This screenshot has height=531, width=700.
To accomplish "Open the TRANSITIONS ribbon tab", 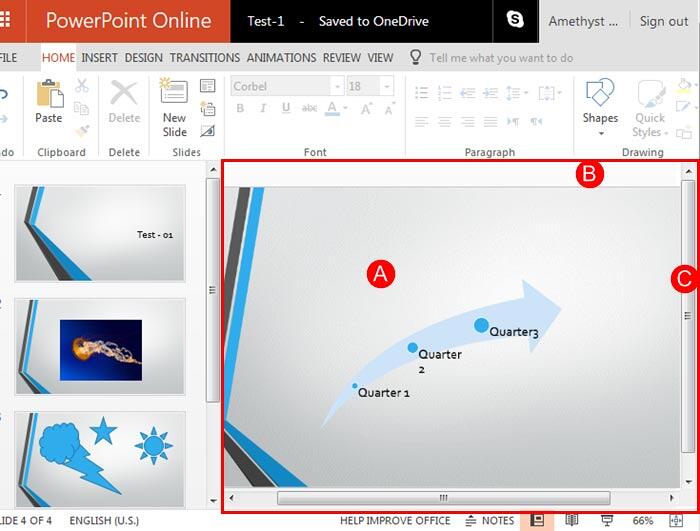I will point(205,58).
